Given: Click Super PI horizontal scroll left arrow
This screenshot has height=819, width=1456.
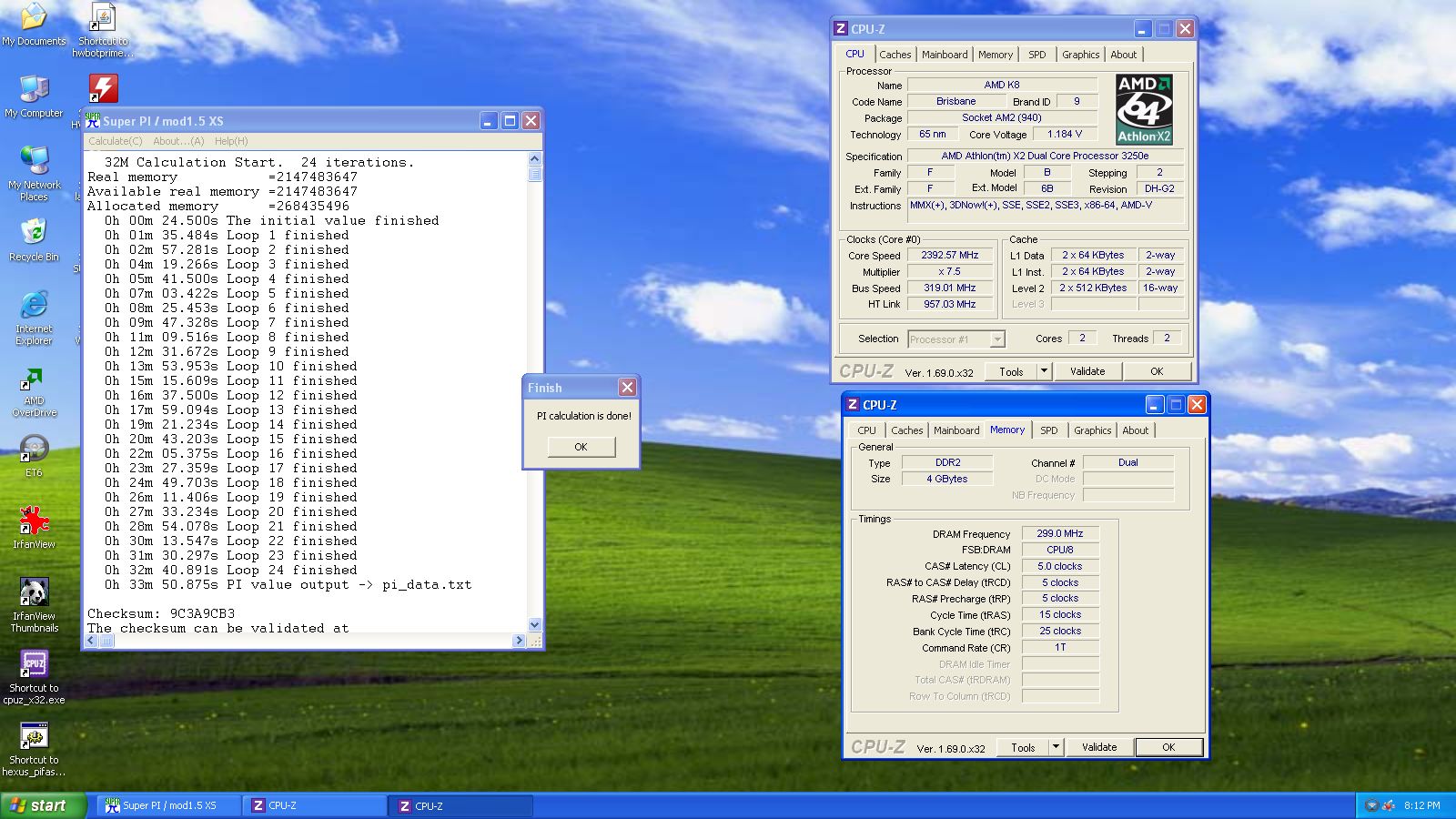Looking at the screenshot, I should pos(90,641).
